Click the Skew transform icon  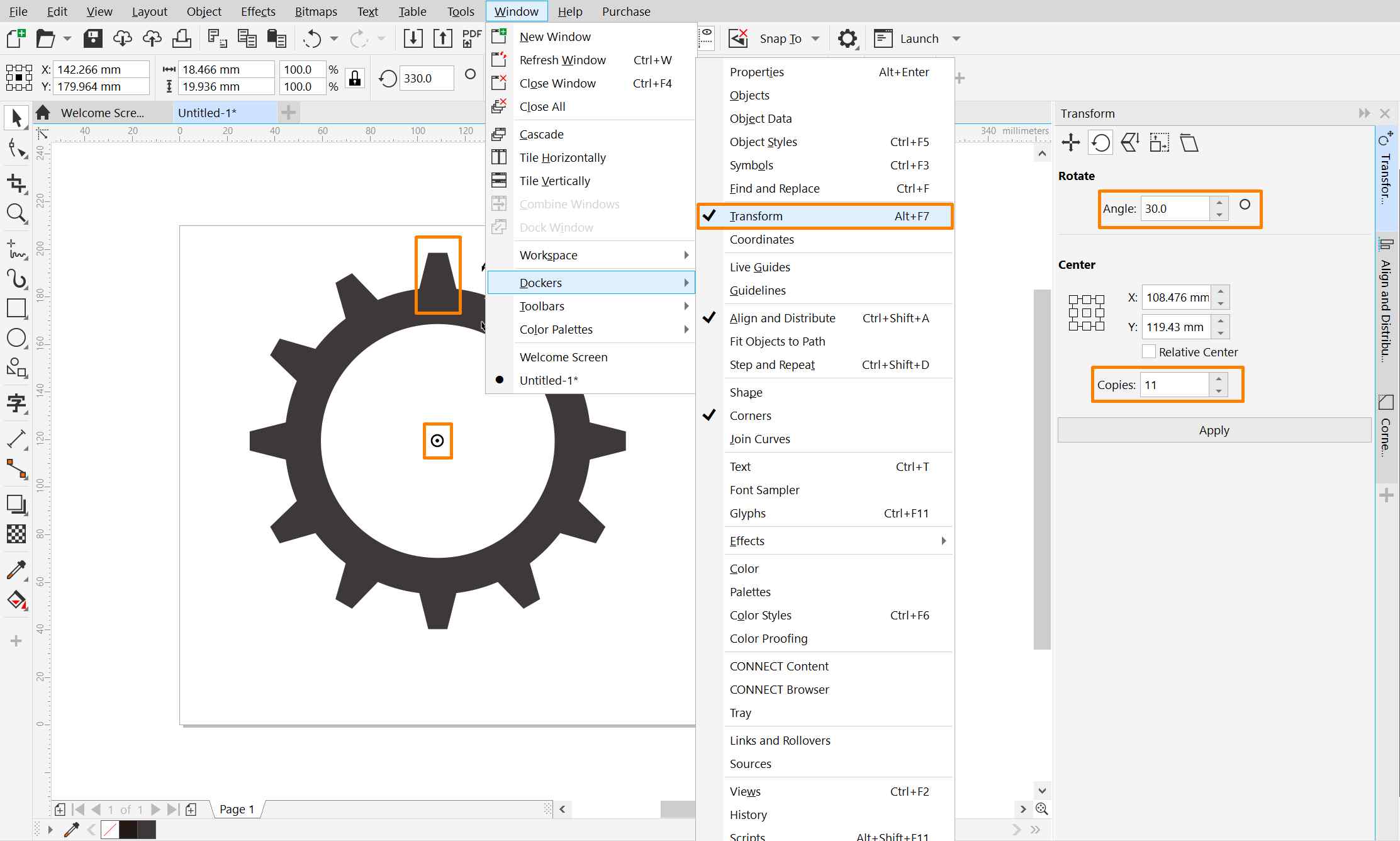(x=1189, y=143)
